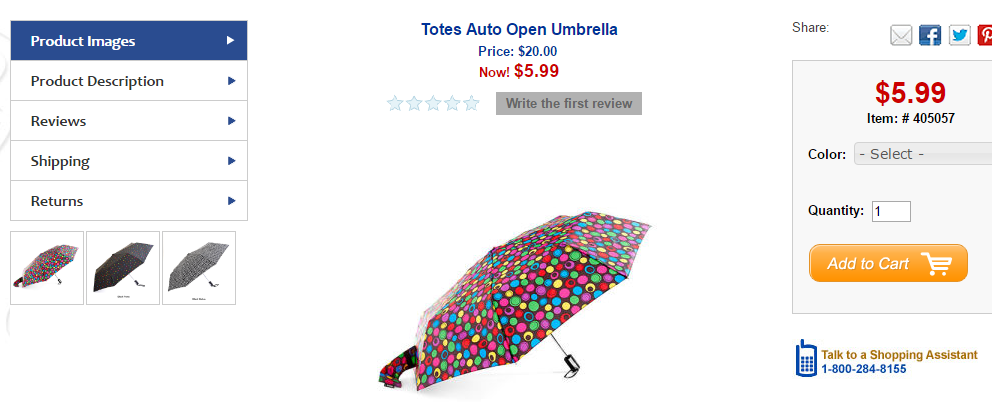Share on Facebook icon
This screenshot has height=414, width=992.
click(930, 35)
